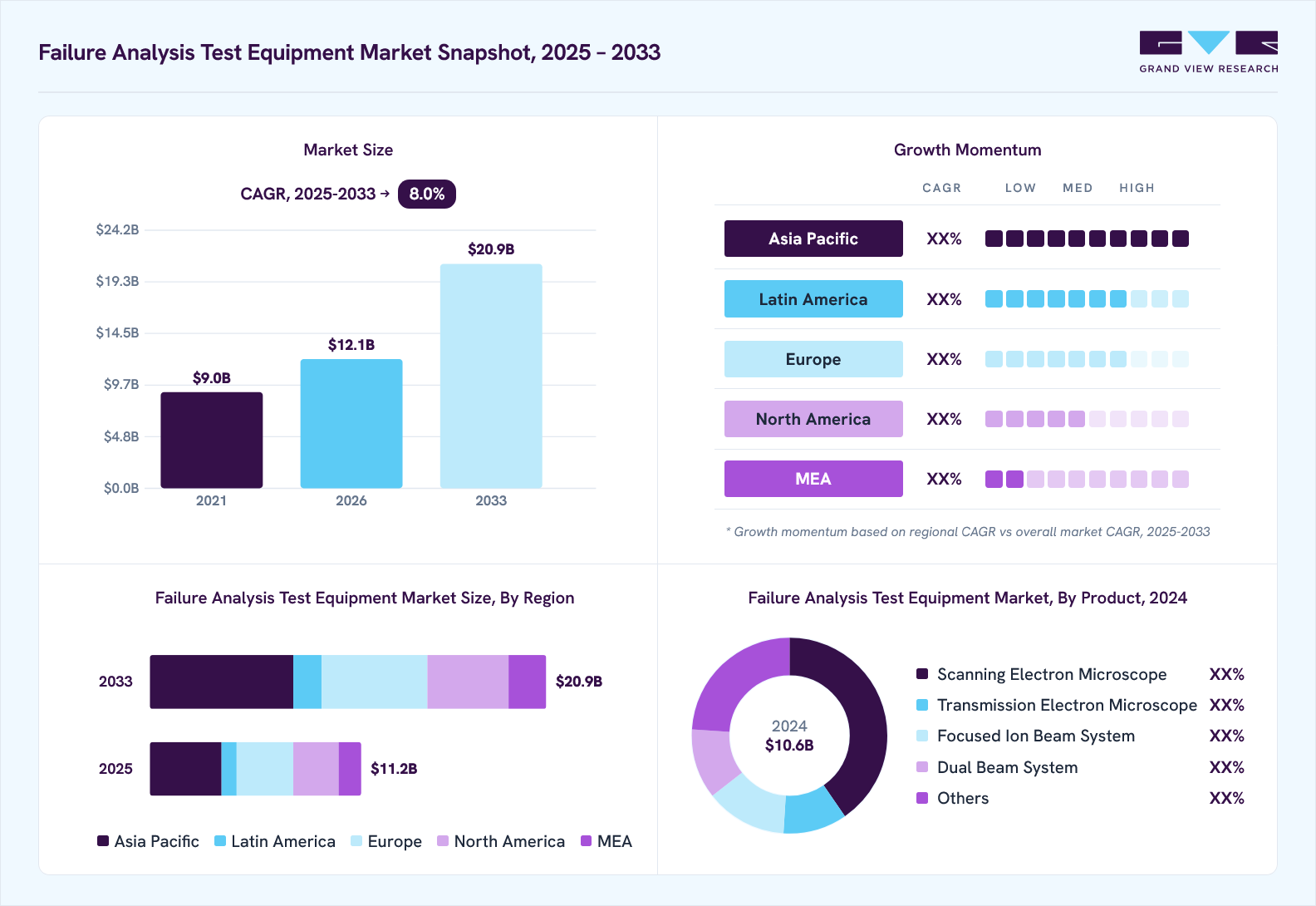Click the snapshot main title text
The width and height of the screenshot is (1316, 906).
350,52
